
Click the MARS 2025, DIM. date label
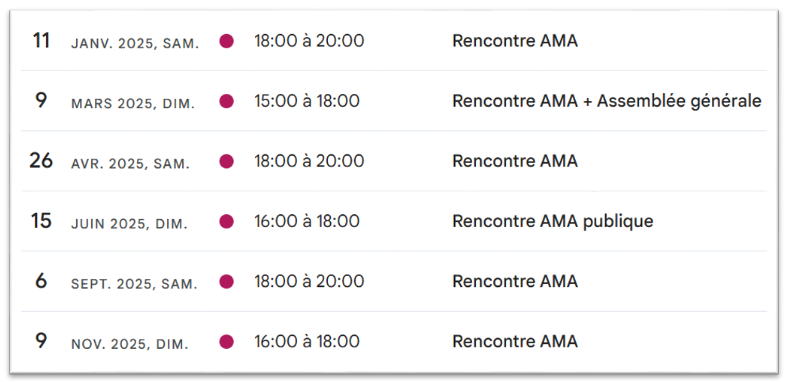click(133, 104)
